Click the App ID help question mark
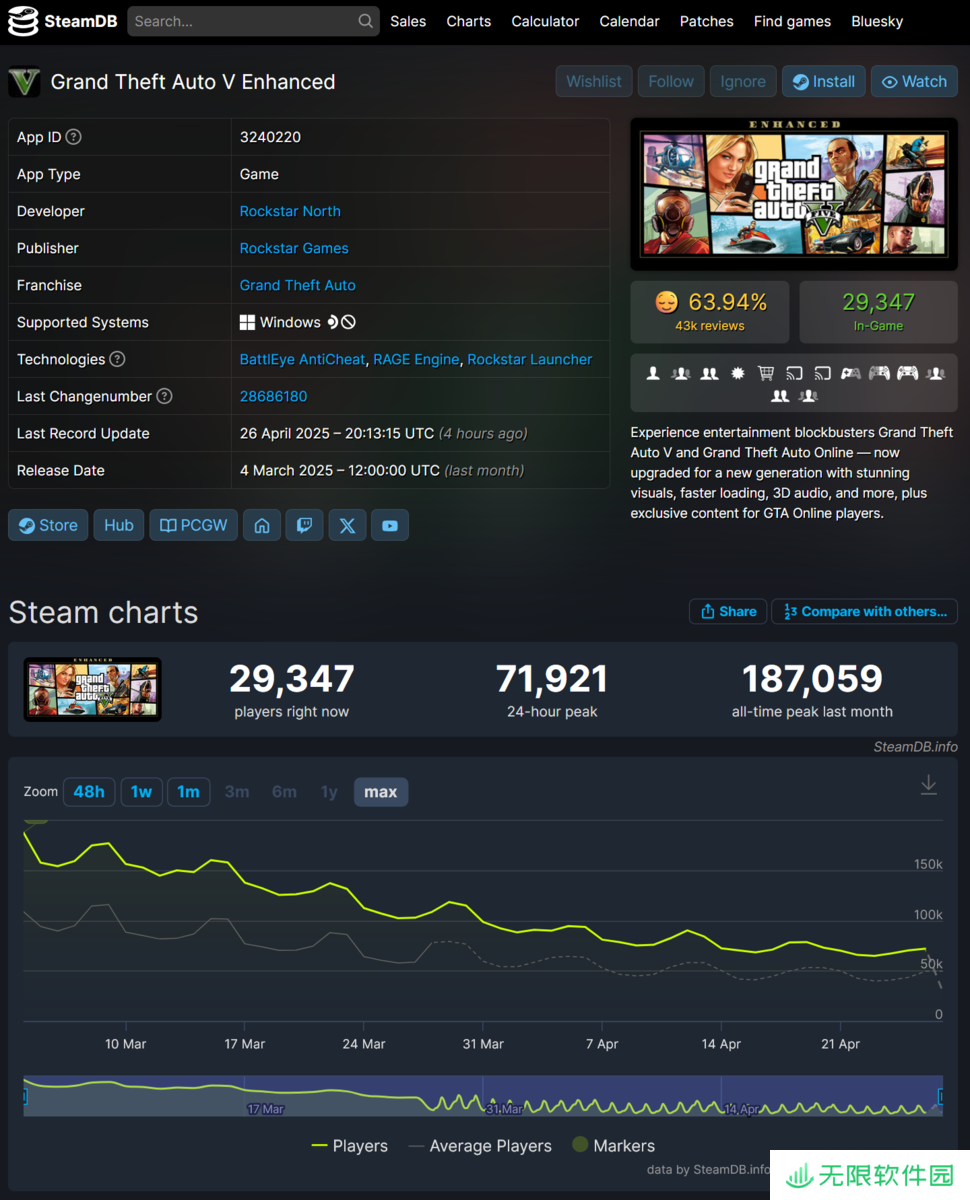 tap(73, 137)
